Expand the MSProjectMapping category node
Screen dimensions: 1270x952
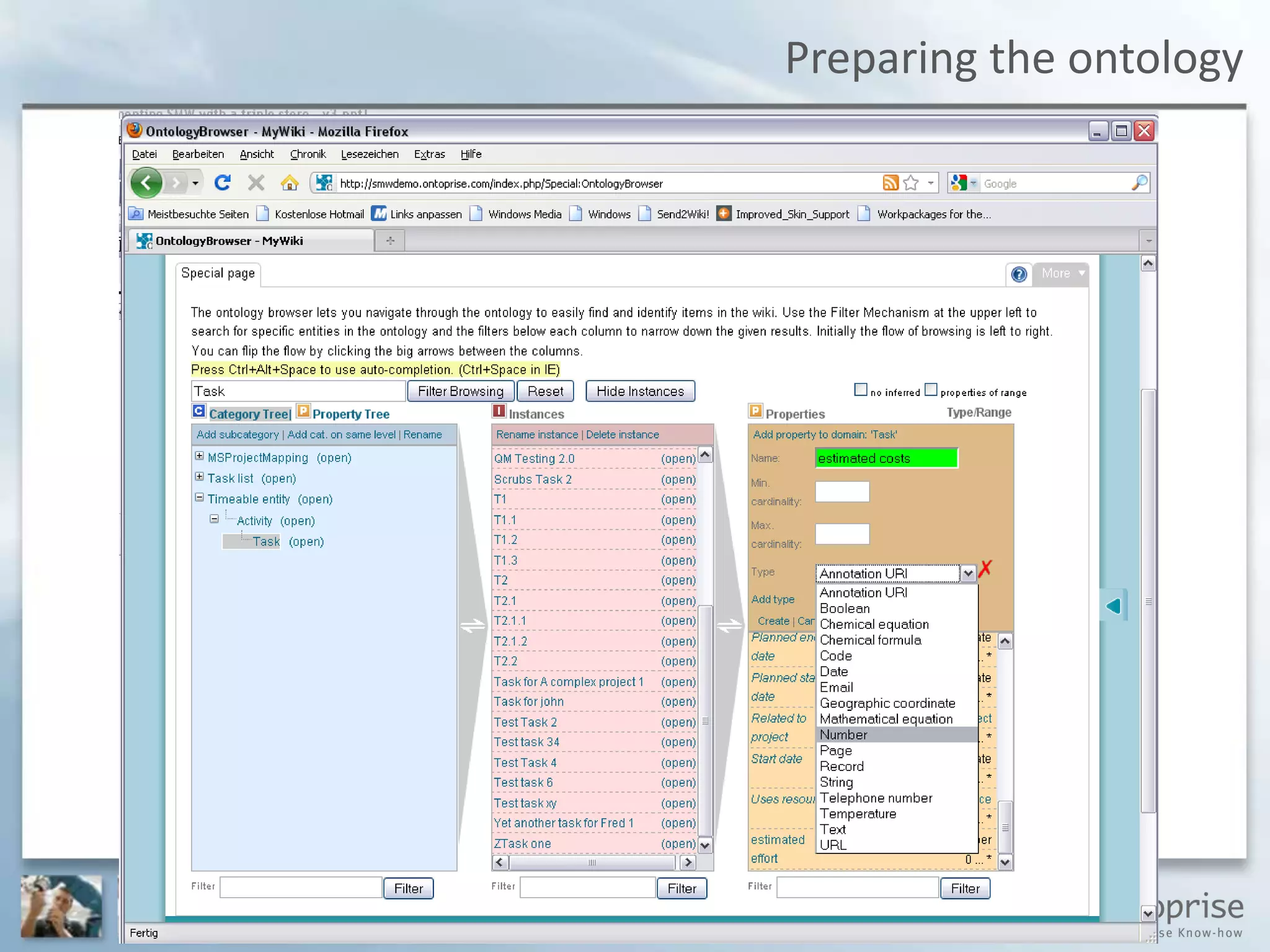(x=199, y=456)
